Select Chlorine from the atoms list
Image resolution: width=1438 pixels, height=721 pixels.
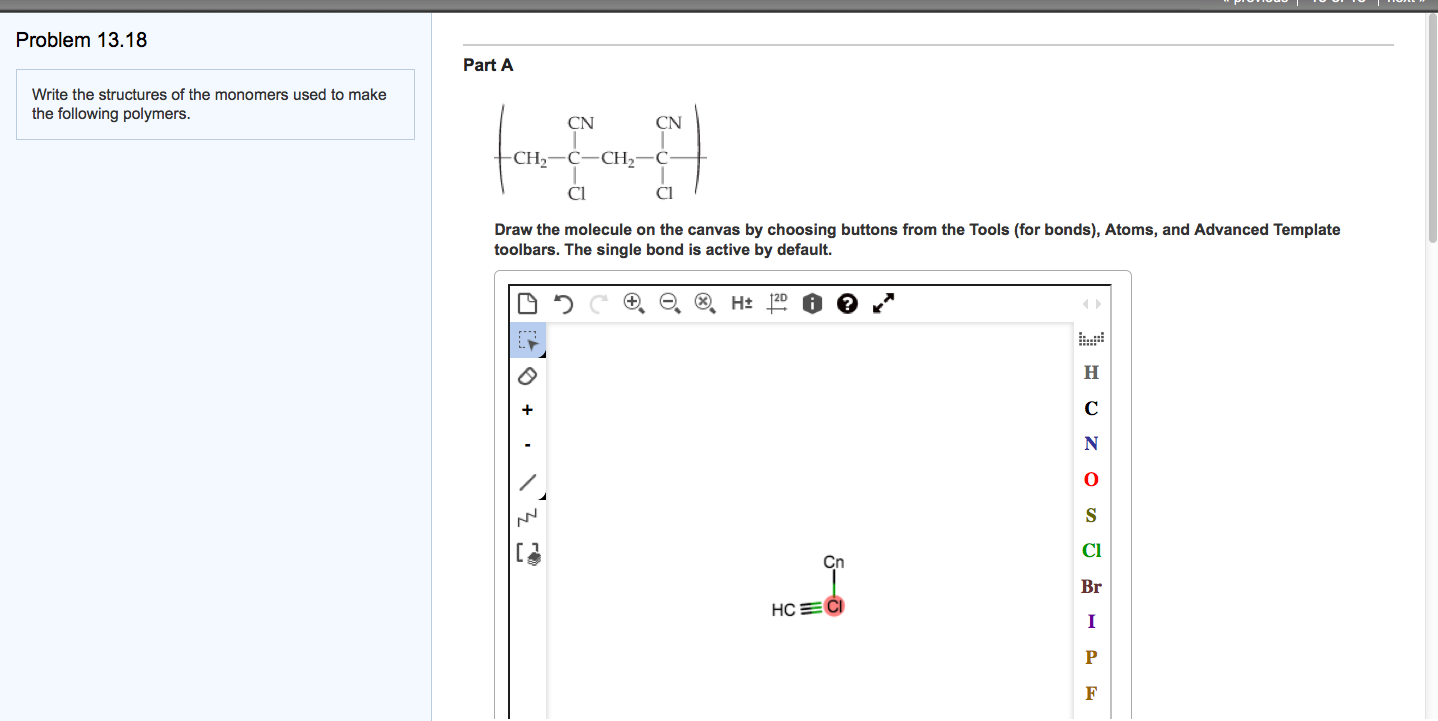1090,550
